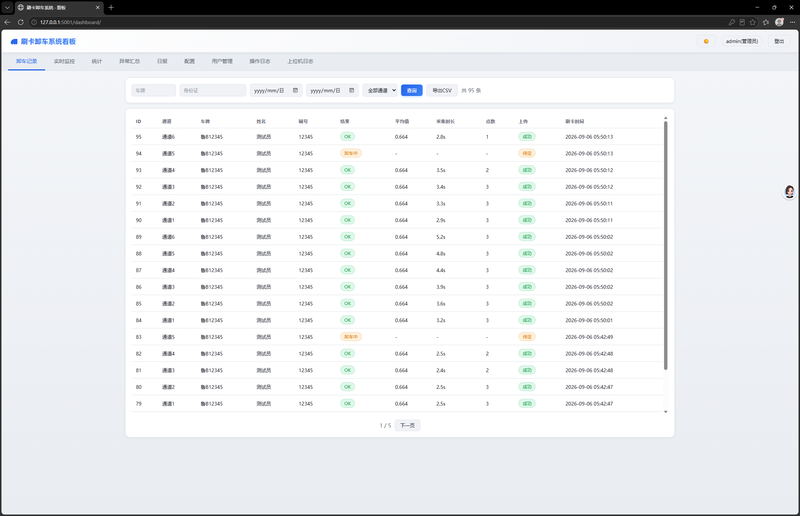800x516 pixels.
Task: Click the browser refresh icon
Action: (x=20, y=22)
